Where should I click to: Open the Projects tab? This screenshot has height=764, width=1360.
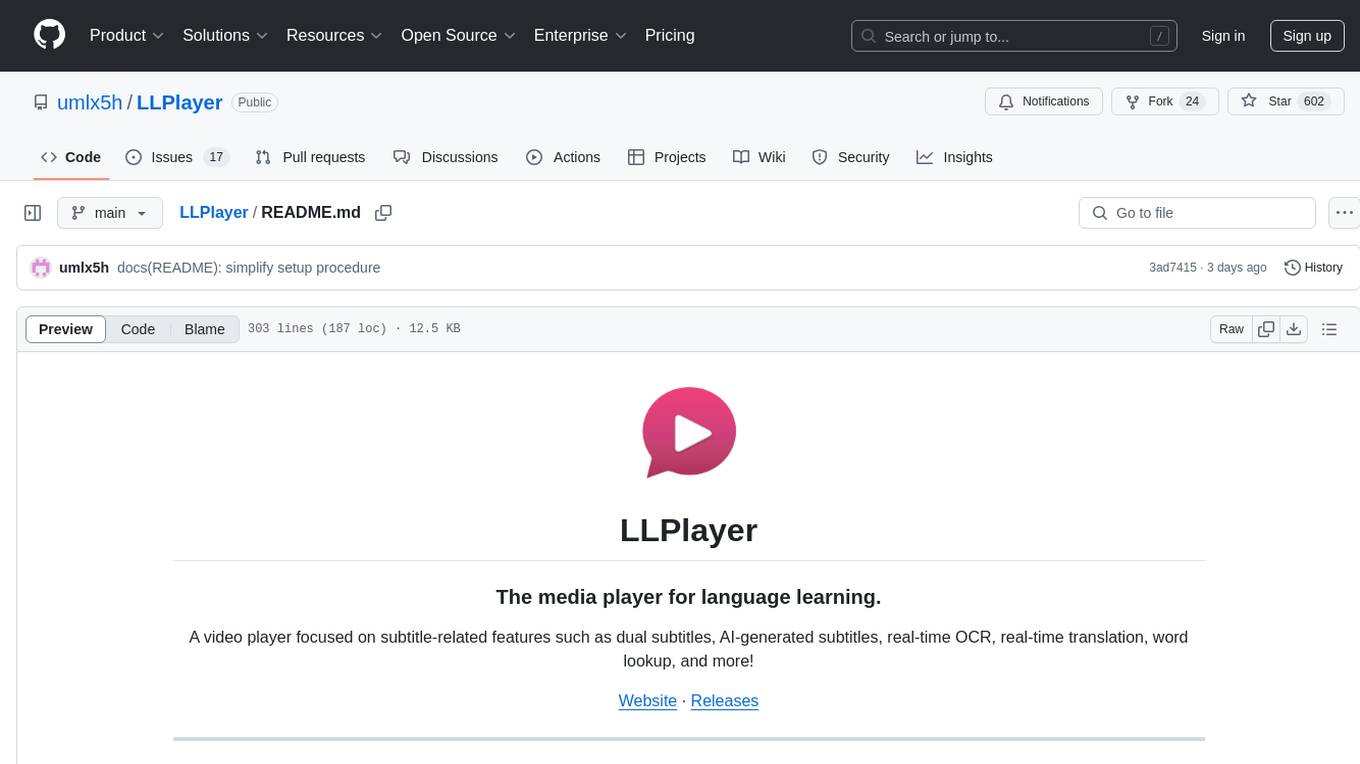pos(667,157)
